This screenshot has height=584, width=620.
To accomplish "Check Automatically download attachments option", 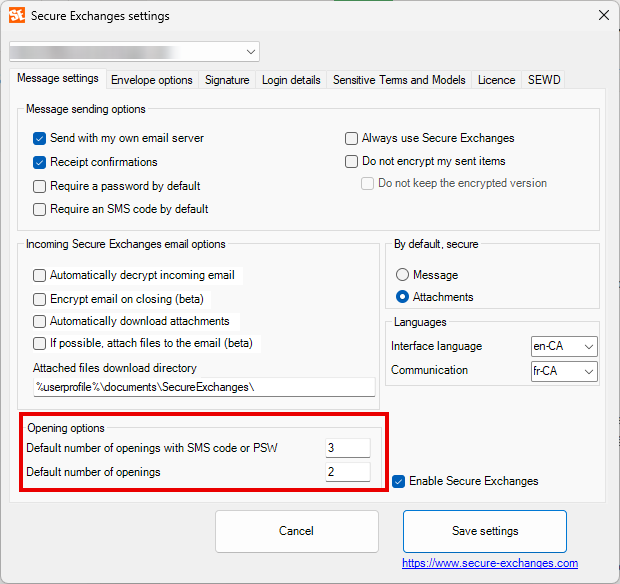I will pos(39,321).
